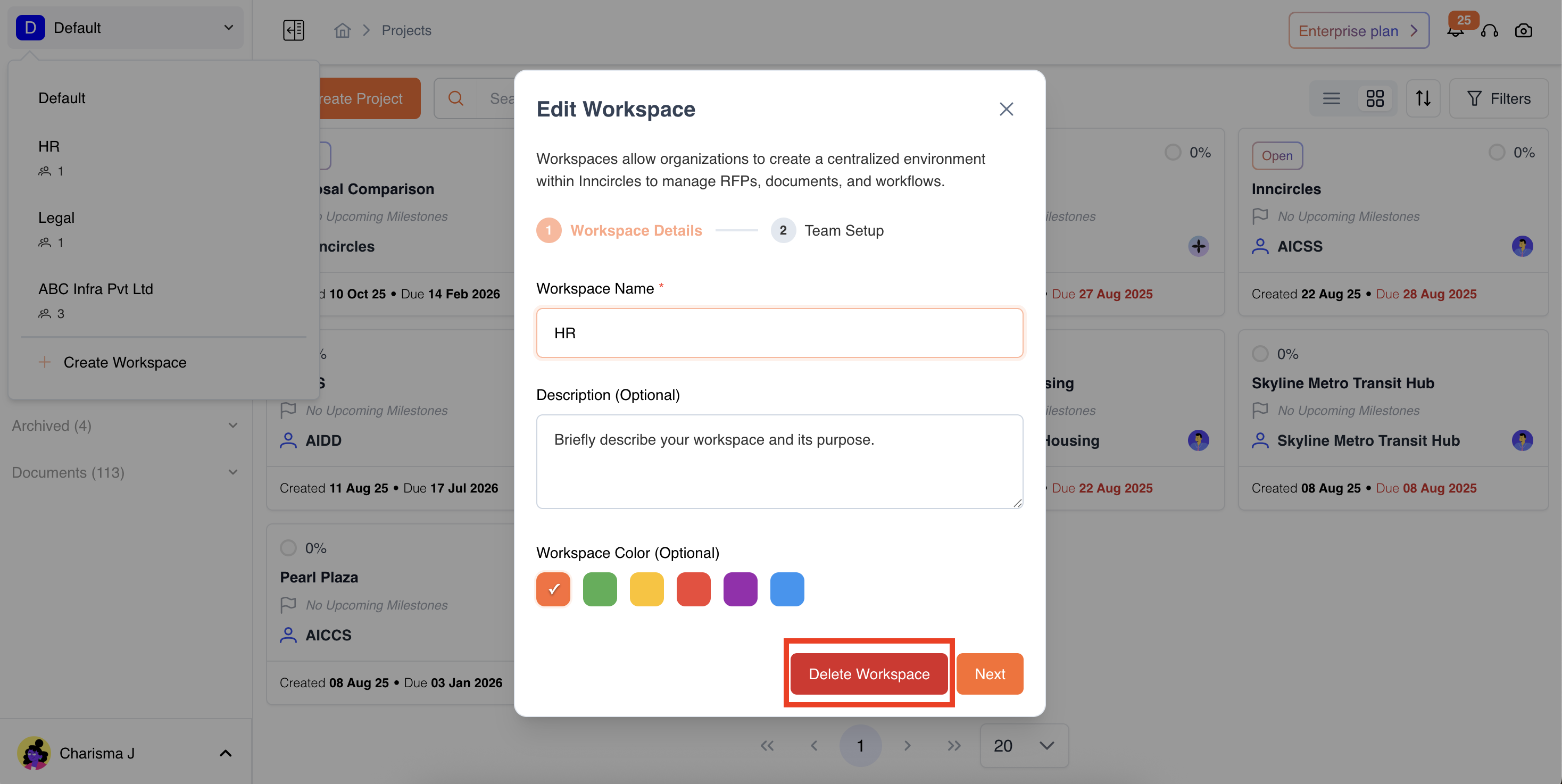Select the Workspace Details step
Screen dimensions: 1562x784
(635, 230)
